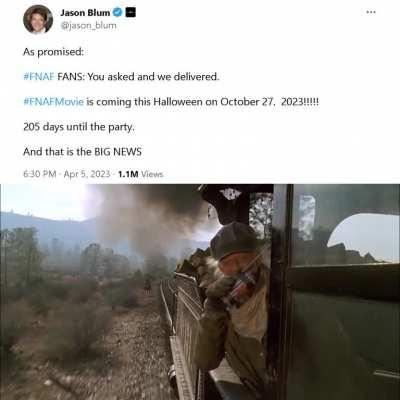The width and height of the screenshot is (400, 400).
Task: Select the '205 days until the party' line
Action: [79, 127]
